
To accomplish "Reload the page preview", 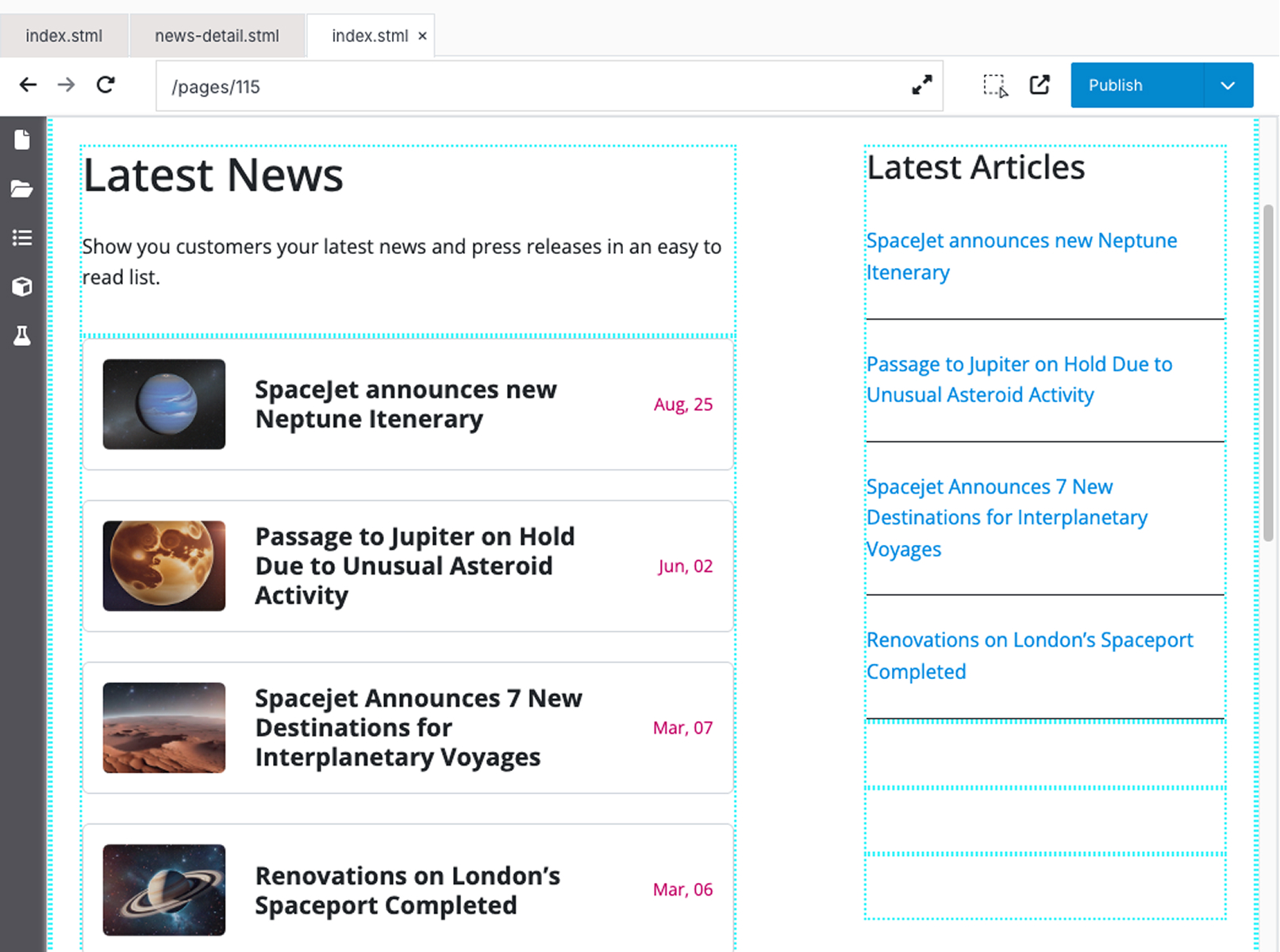I will (x=106, y=85).
